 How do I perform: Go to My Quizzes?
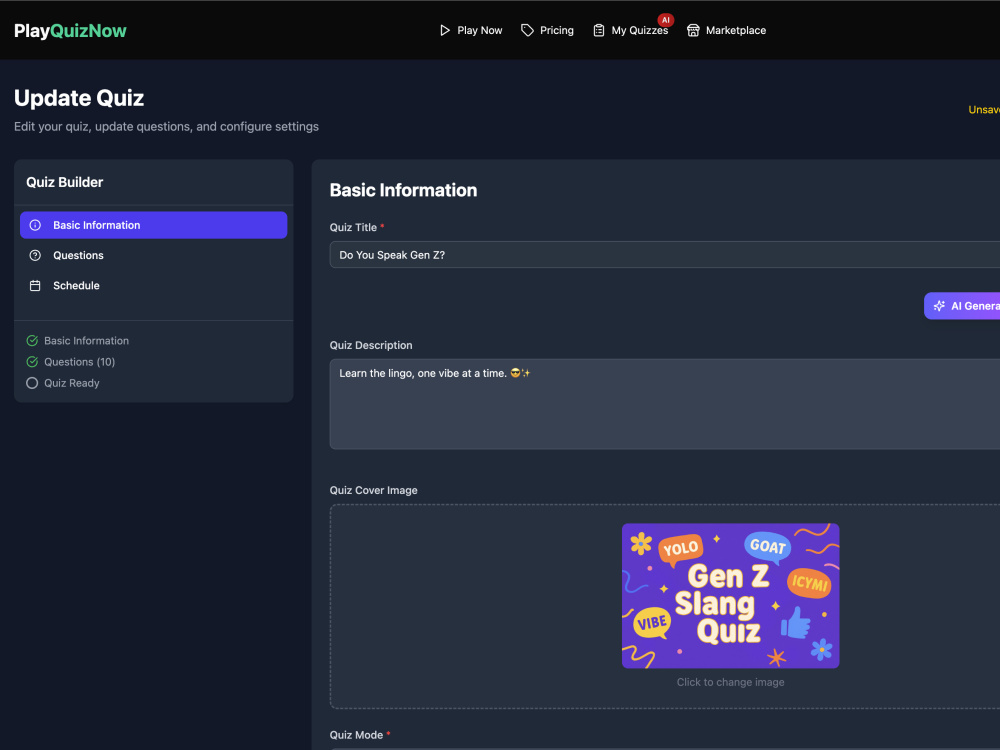pos(630,31)
